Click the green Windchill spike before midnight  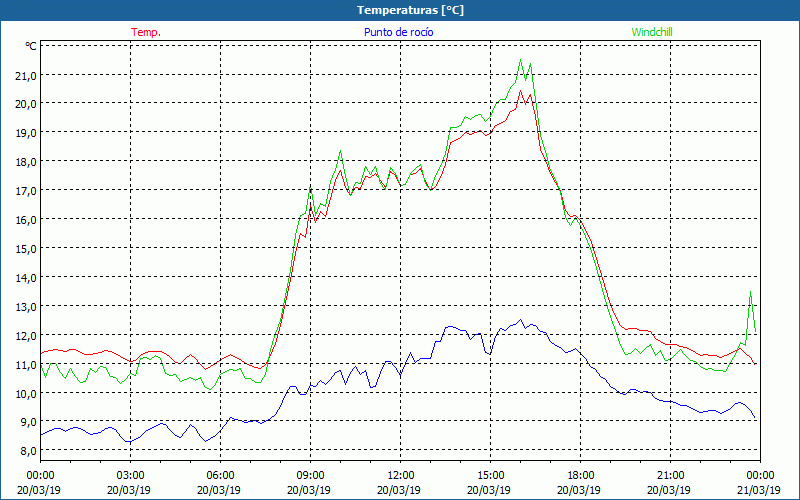pos(750,292)
